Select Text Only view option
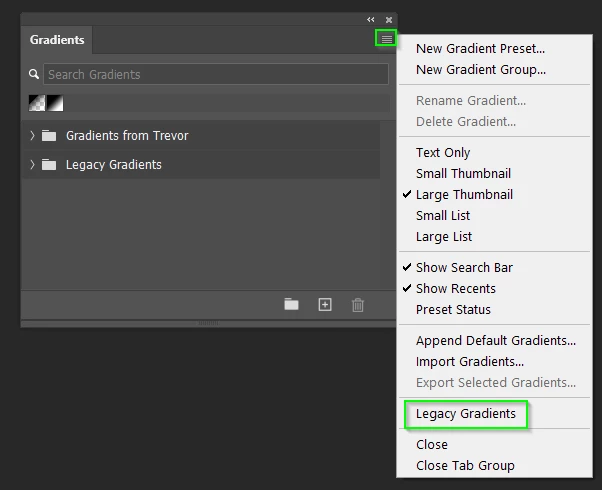Image resolution: width=602 pixels, height=490 pixels. [x=443, y=152]
